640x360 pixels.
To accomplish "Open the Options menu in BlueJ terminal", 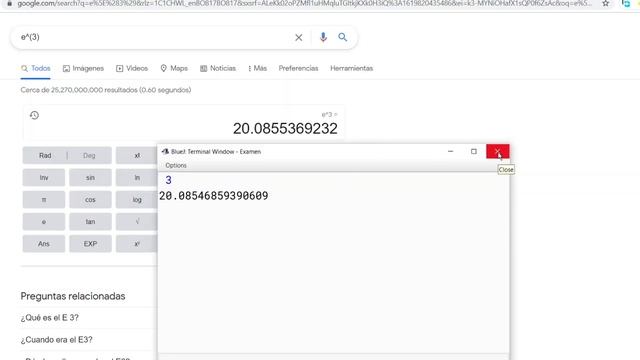I will [176, 165].
